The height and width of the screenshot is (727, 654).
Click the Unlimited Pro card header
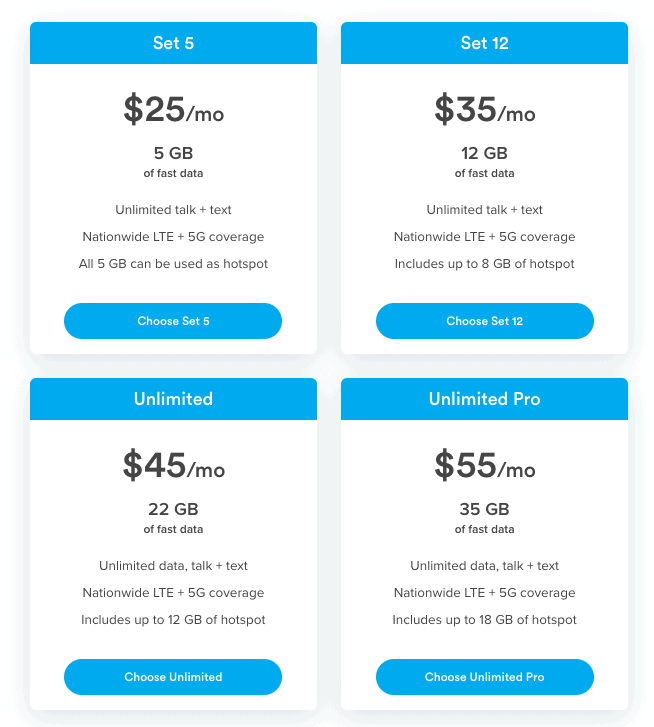click(x=484, y=399)
